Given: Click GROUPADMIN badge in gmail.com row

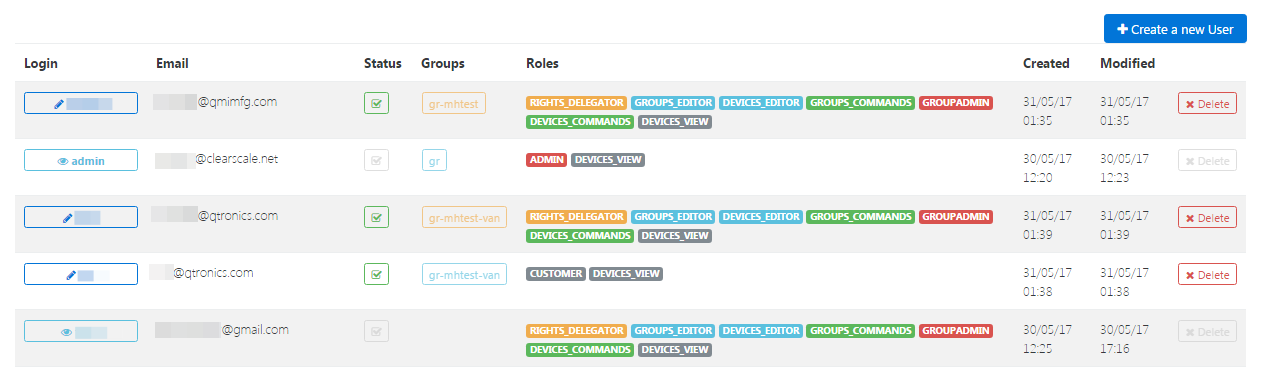Looking at the screenshot, I should pos(956,331).
